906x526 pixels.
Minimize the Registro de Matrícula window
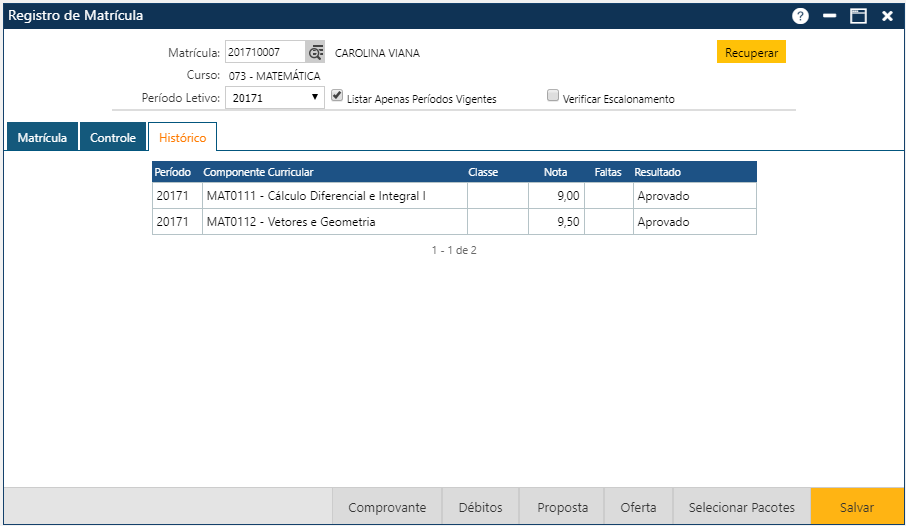coord(829,16)
